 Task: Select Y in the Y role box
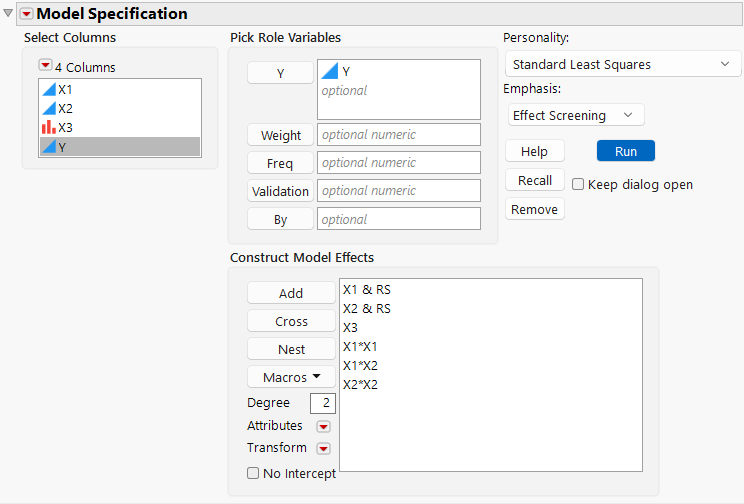[345, 72]
